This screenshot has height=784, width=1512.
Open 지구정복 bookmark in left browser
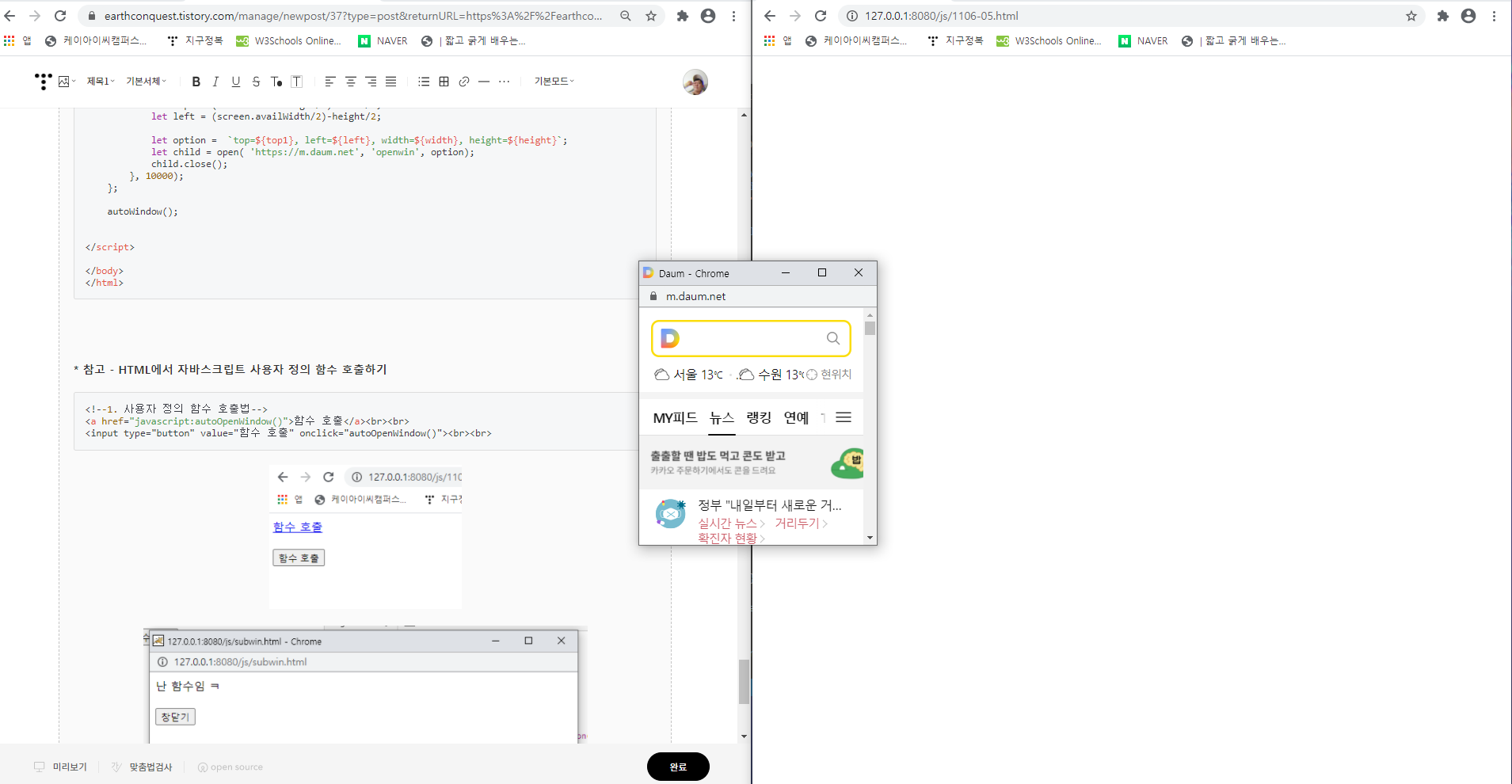point(195,41)
